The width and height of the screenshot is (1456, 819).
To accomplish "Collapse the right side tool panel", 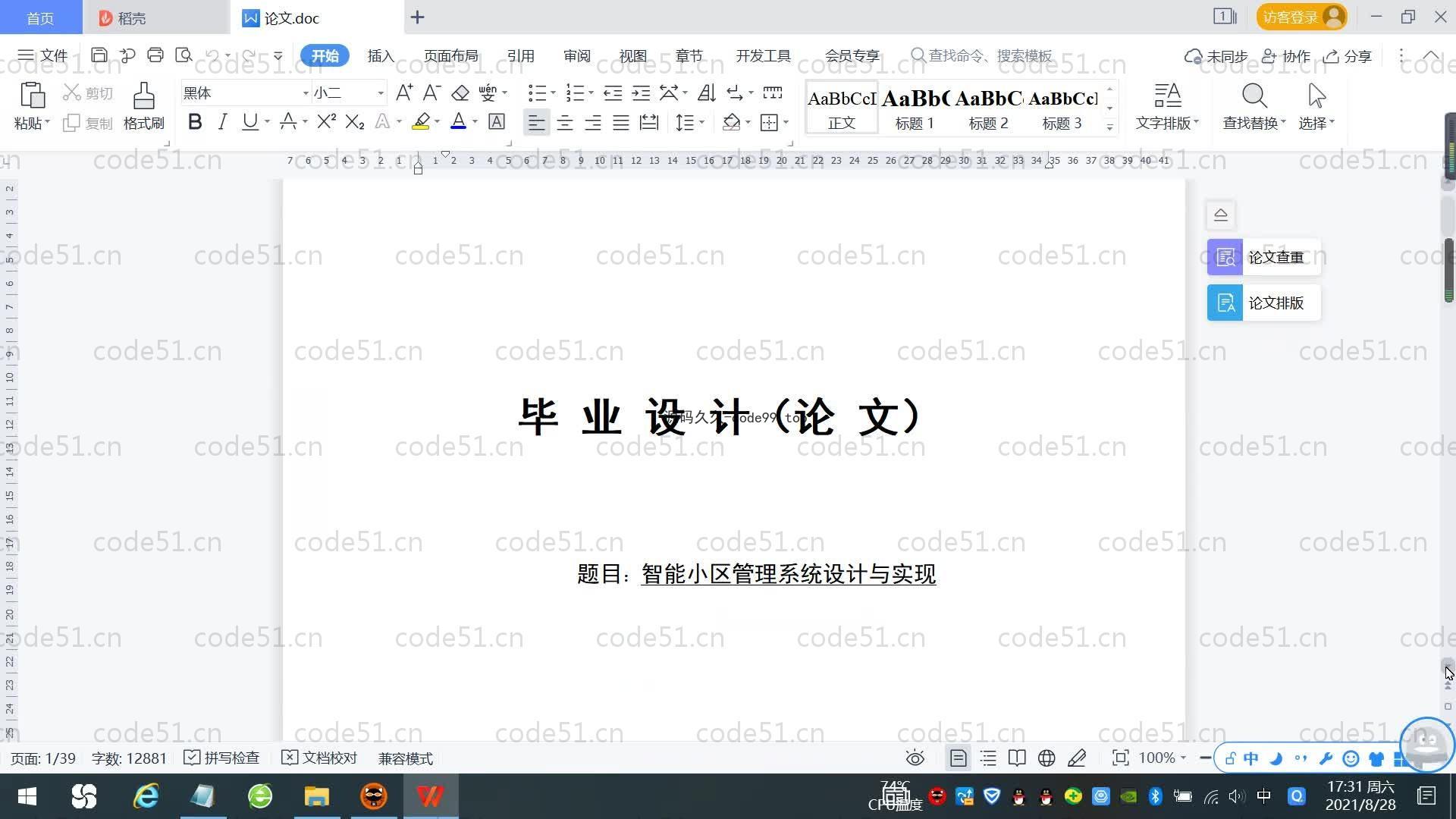I will (x=1221, y=215).
